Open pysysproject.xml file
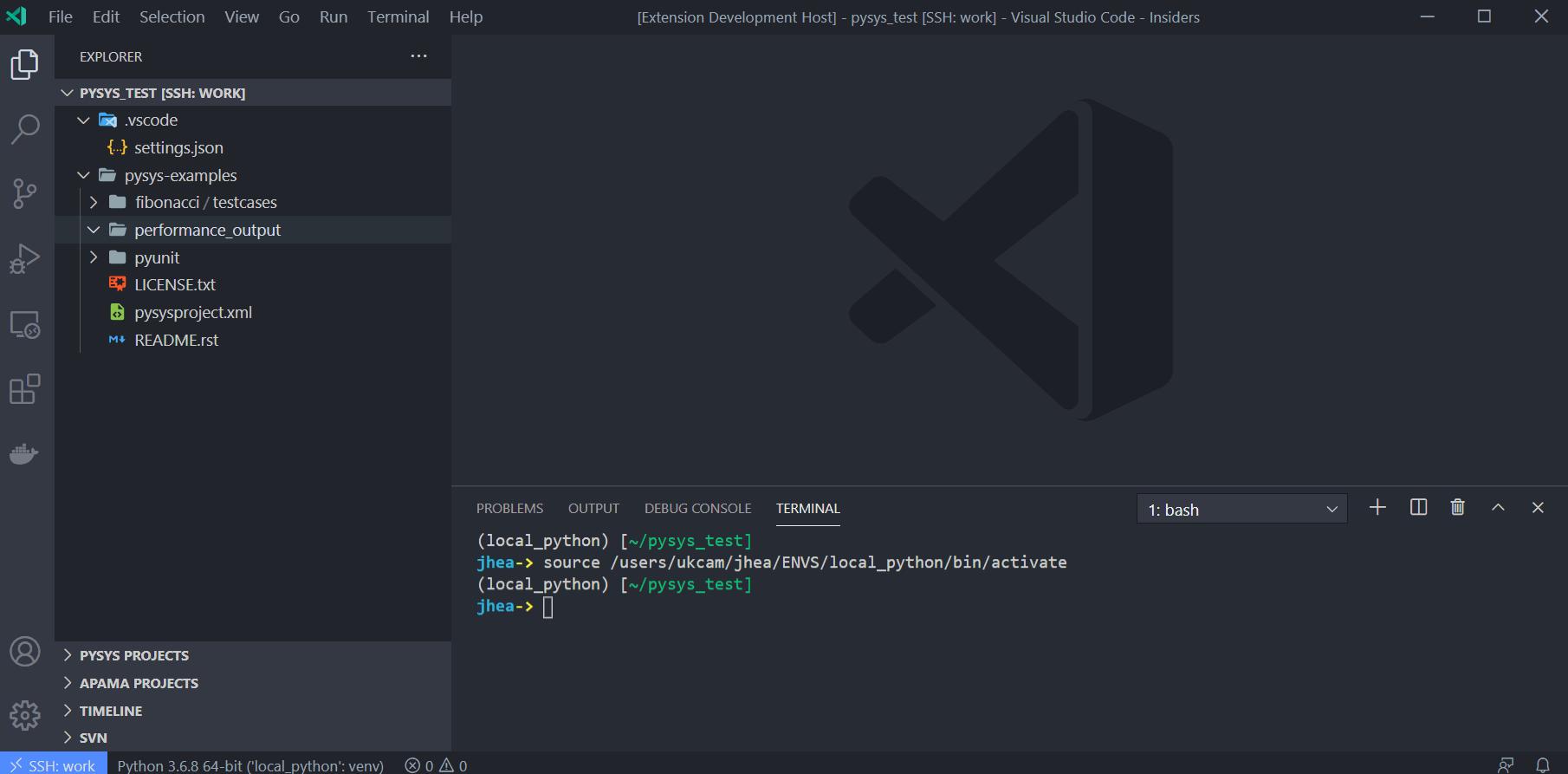 pyautogui.click(x=193, y=312)
